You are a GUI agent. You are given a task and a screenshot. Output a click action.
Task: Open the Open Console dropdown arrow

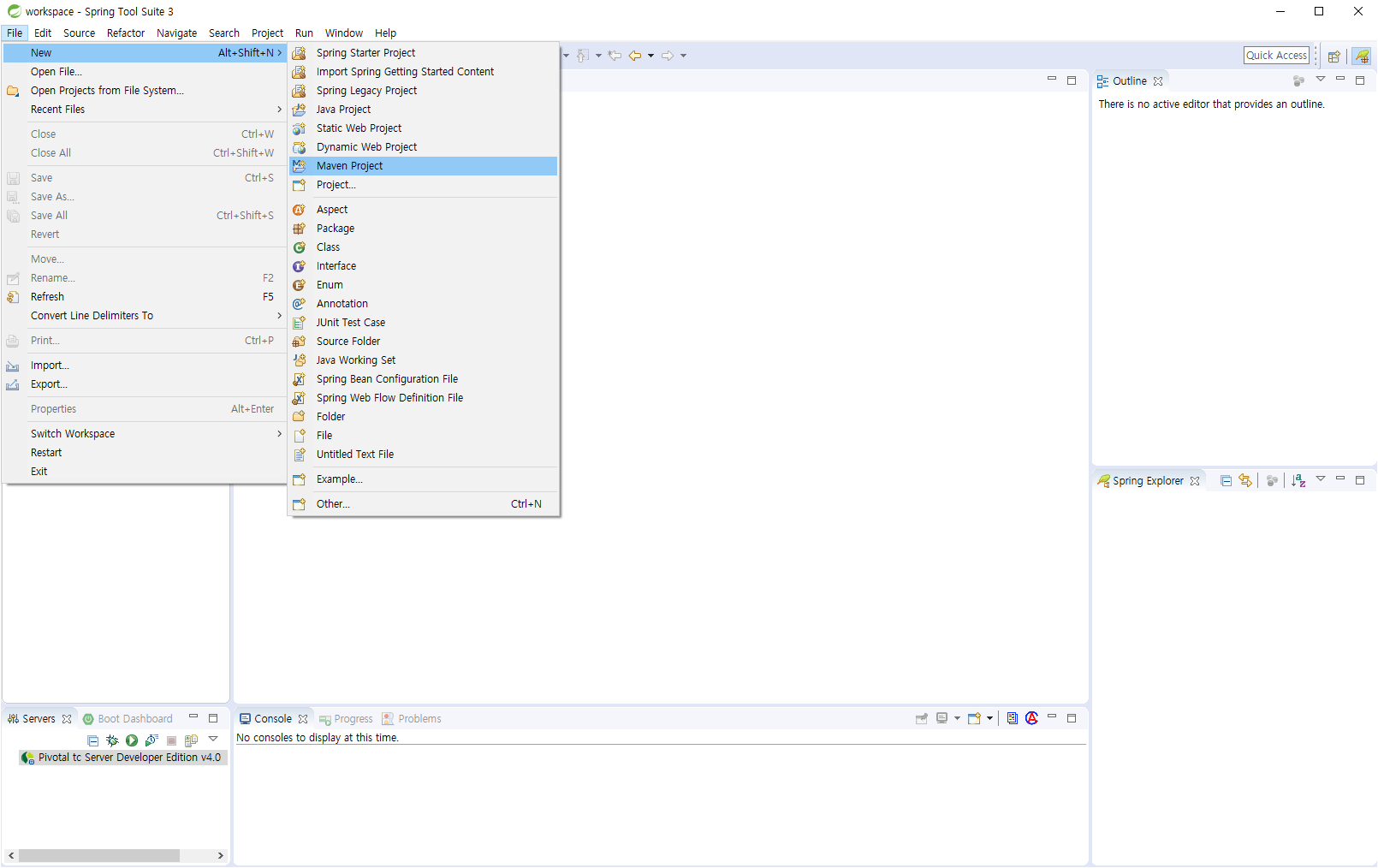click(x=989, y=719)
